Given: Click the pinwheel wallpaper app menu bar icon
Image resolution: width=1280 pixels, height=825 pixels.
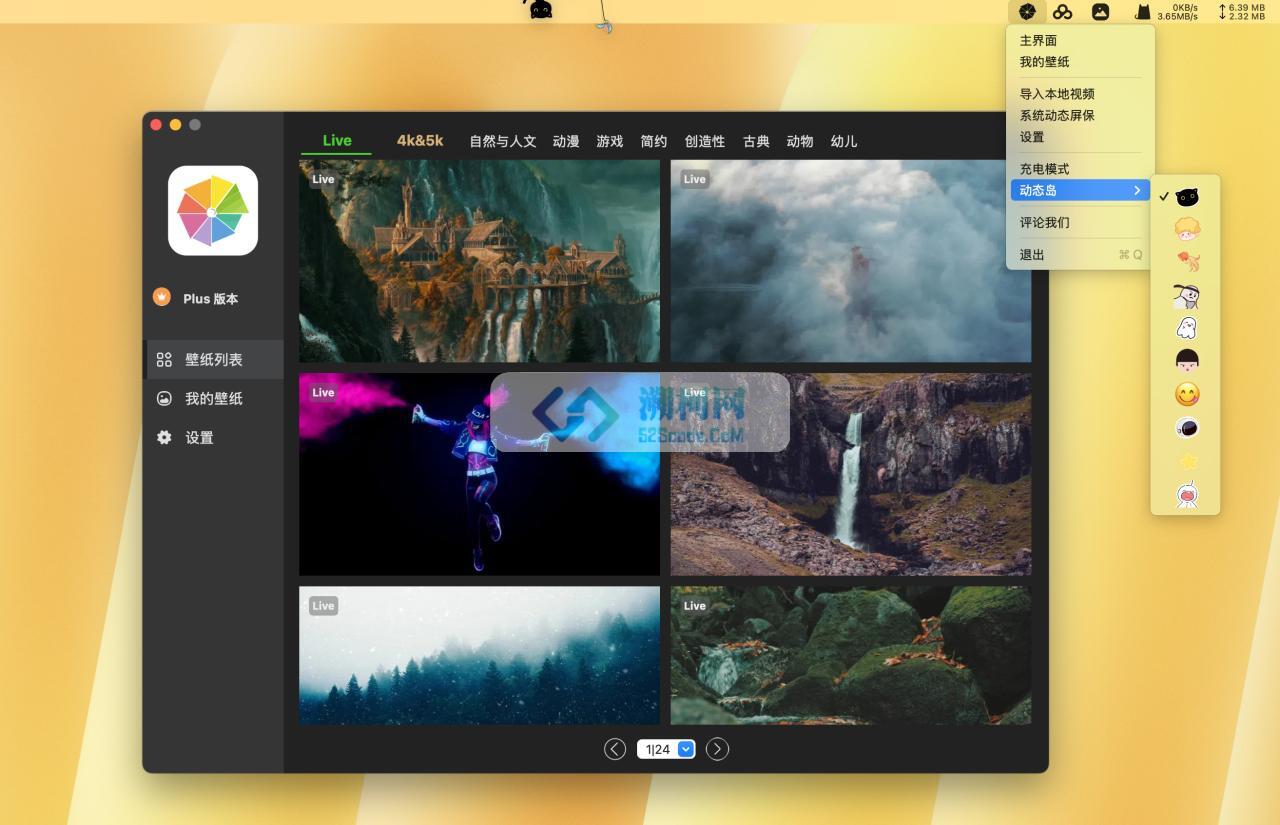Looking at the screenshot, I should [1026, 12].
